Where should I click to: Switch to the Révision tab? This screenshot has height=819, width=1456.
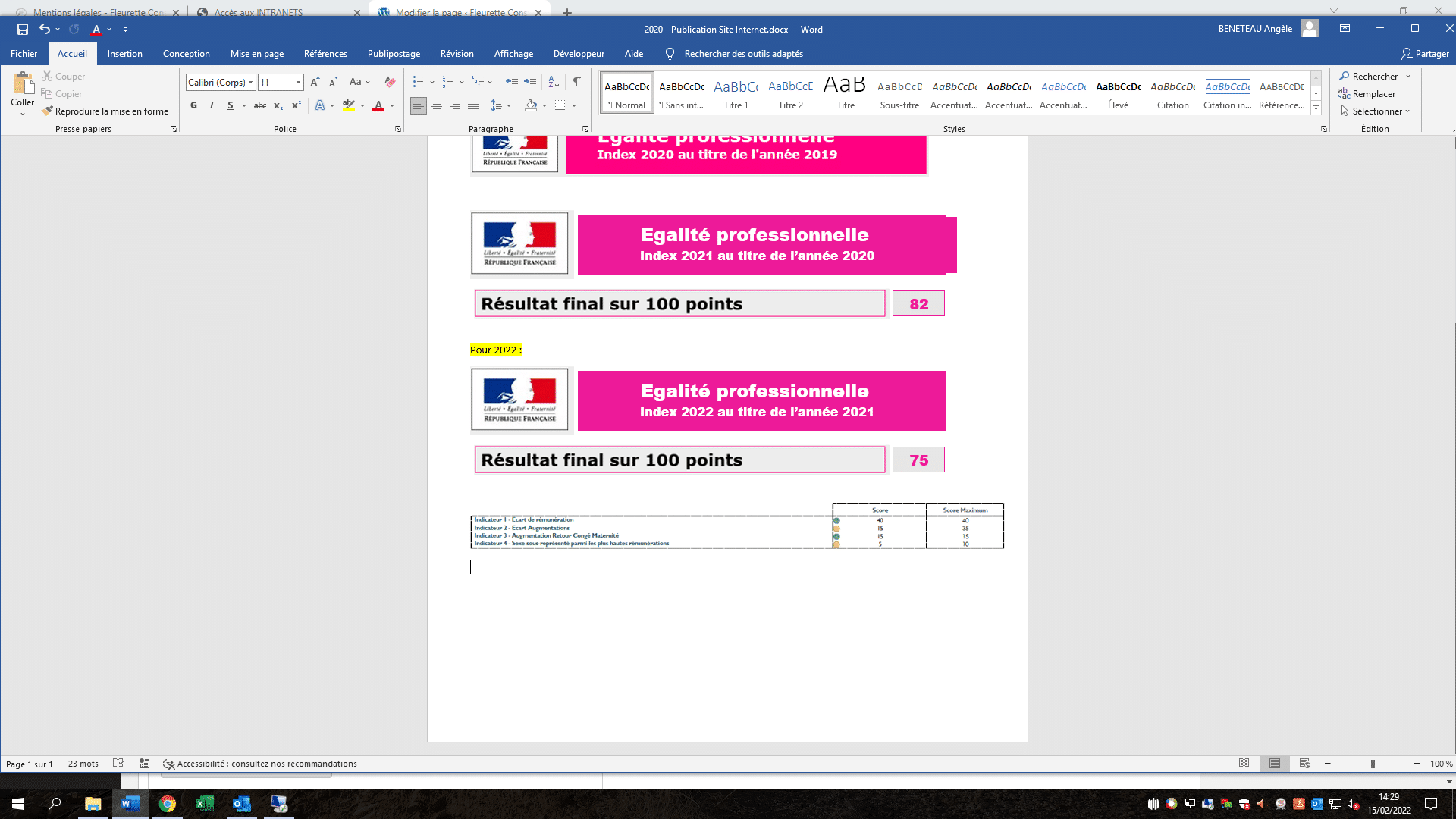click(457, 53)
